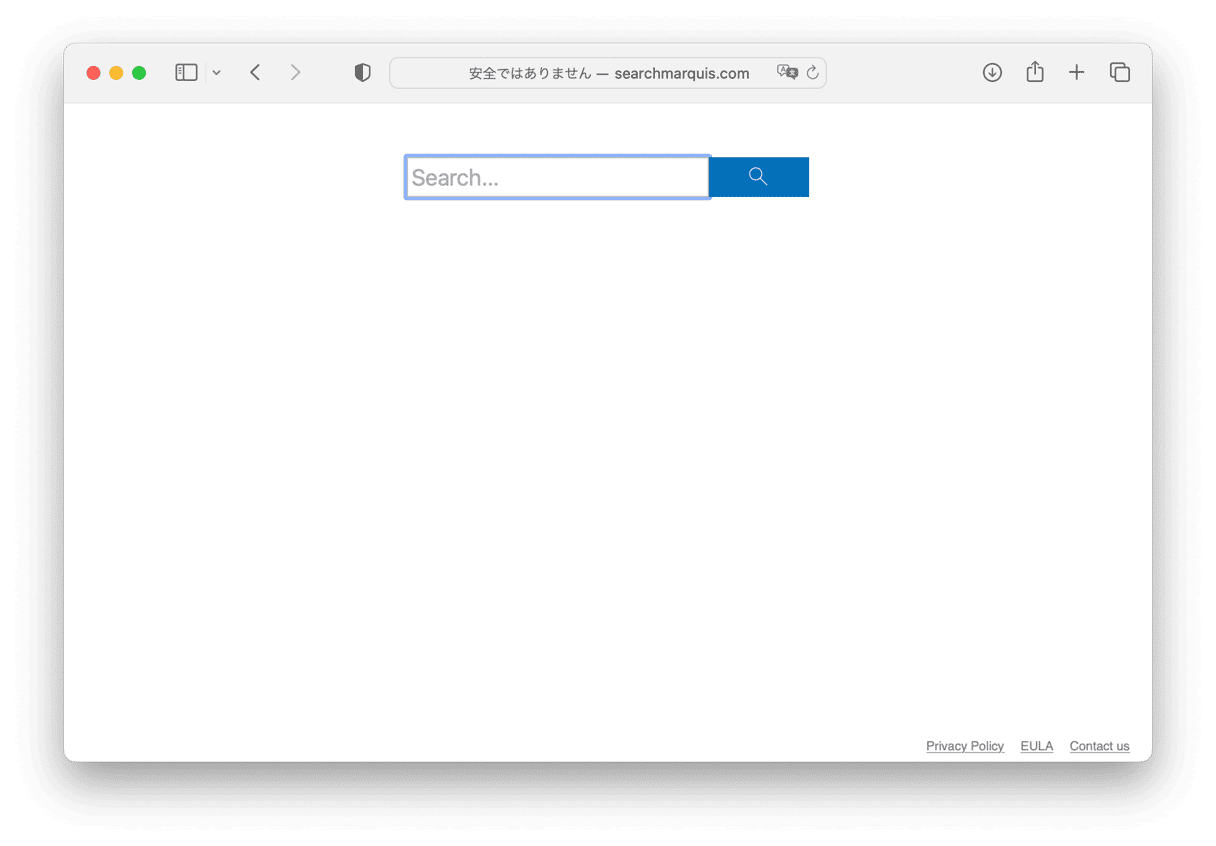The image size is (1216, 846).
Task: Go back to the previous page
Action: 255,72
